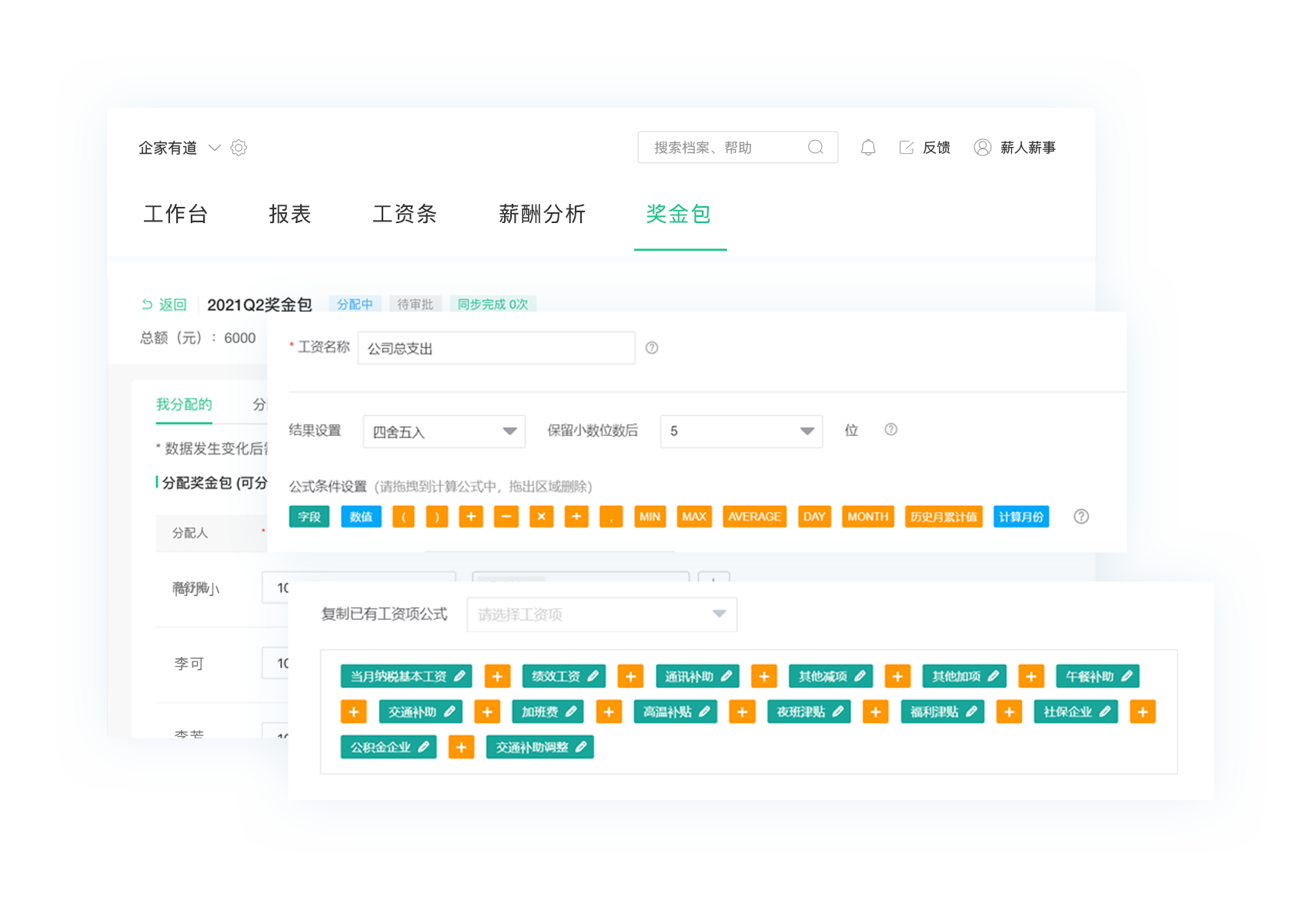This screenshot has height=903, width=1316.
Task: Click the multiplication × operator
Action: [x=541, y=516]
